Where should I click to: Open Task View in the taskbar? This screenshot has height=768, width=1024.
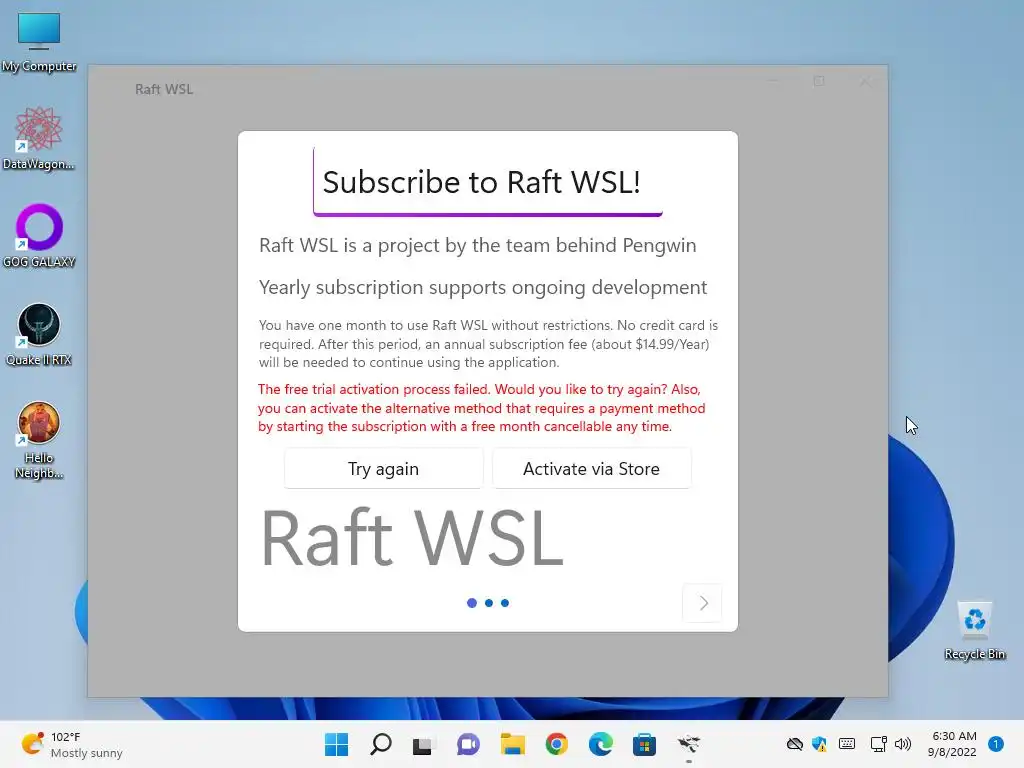pos(423,744)
